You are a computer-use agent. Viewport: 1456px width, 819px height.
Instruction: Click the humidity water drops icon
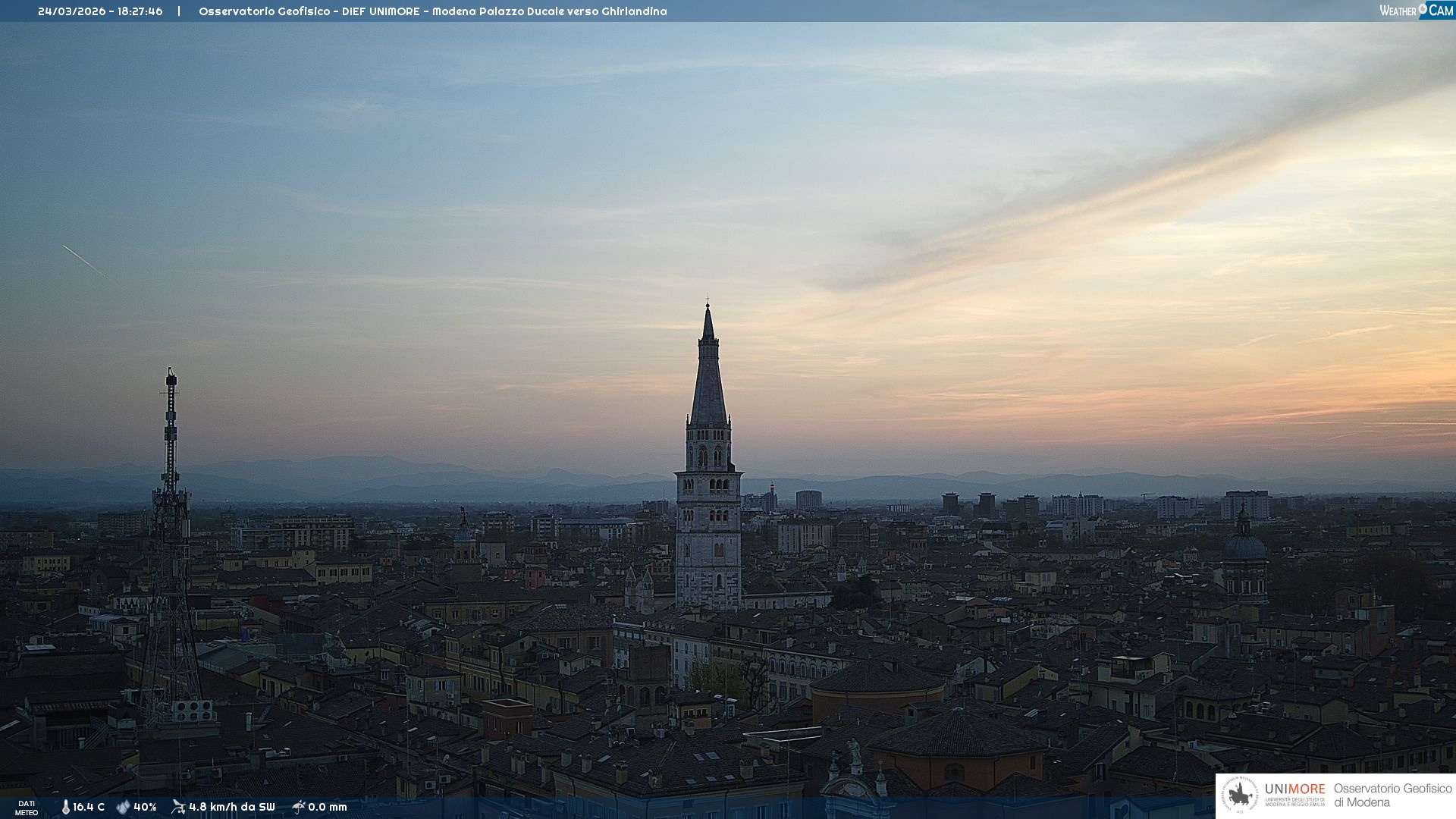point(123,808)
